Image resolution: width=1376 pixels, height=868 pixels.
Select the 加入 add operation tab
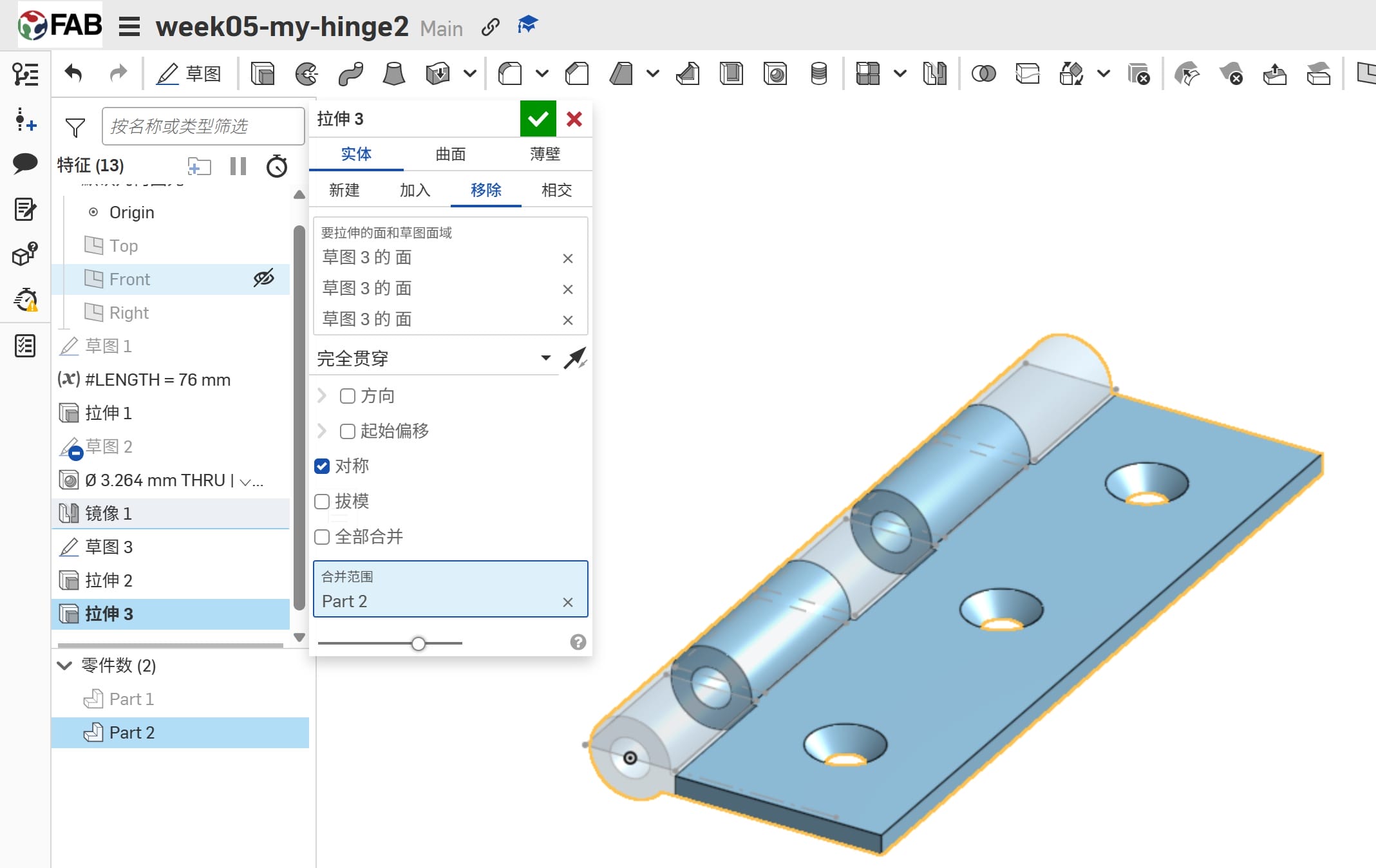[x=415, y=190]
